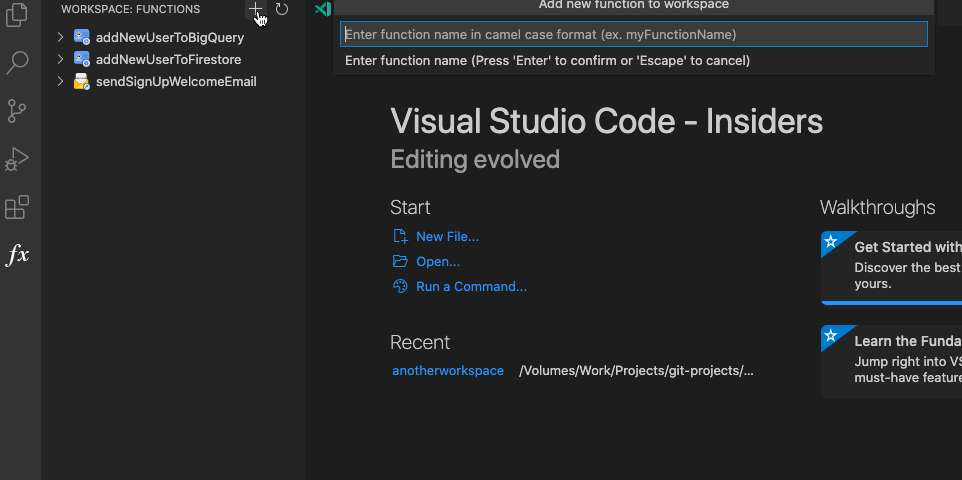The width and height of the screenshot is (962, 480).
Task: Click the Run a Command palette icon
Action: coord(400,287)
